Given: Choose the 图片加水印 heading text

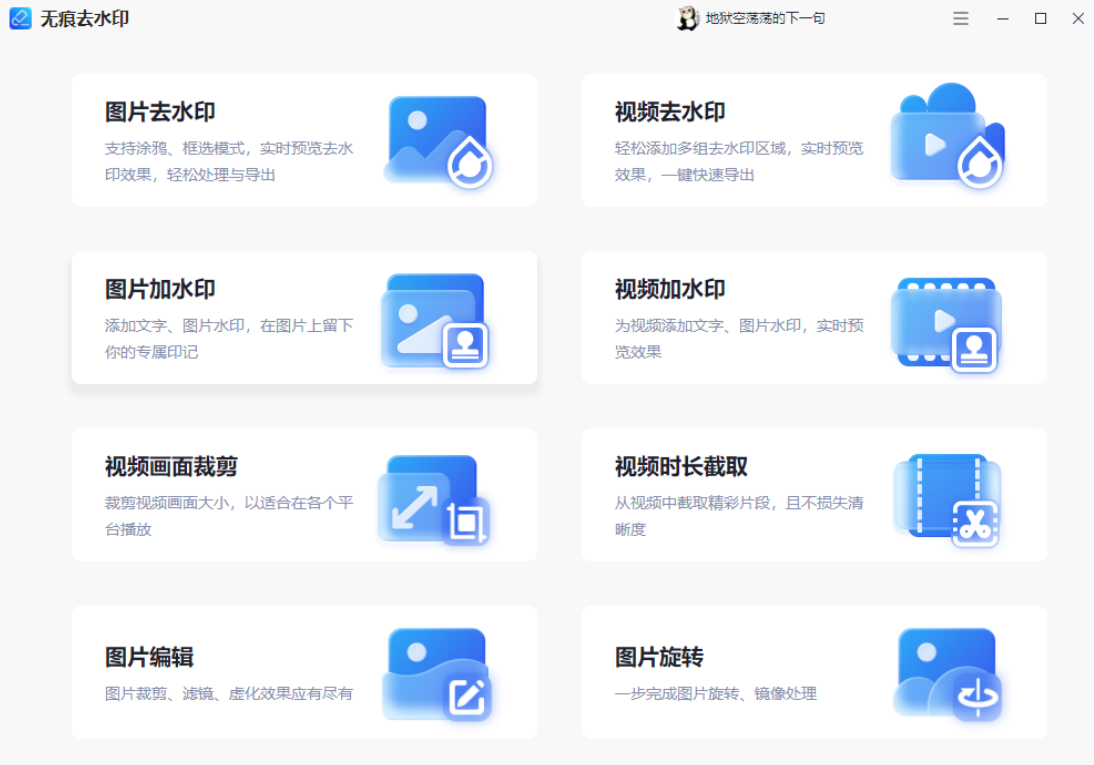Looking at the screenshot, I should tap(160, 290).
